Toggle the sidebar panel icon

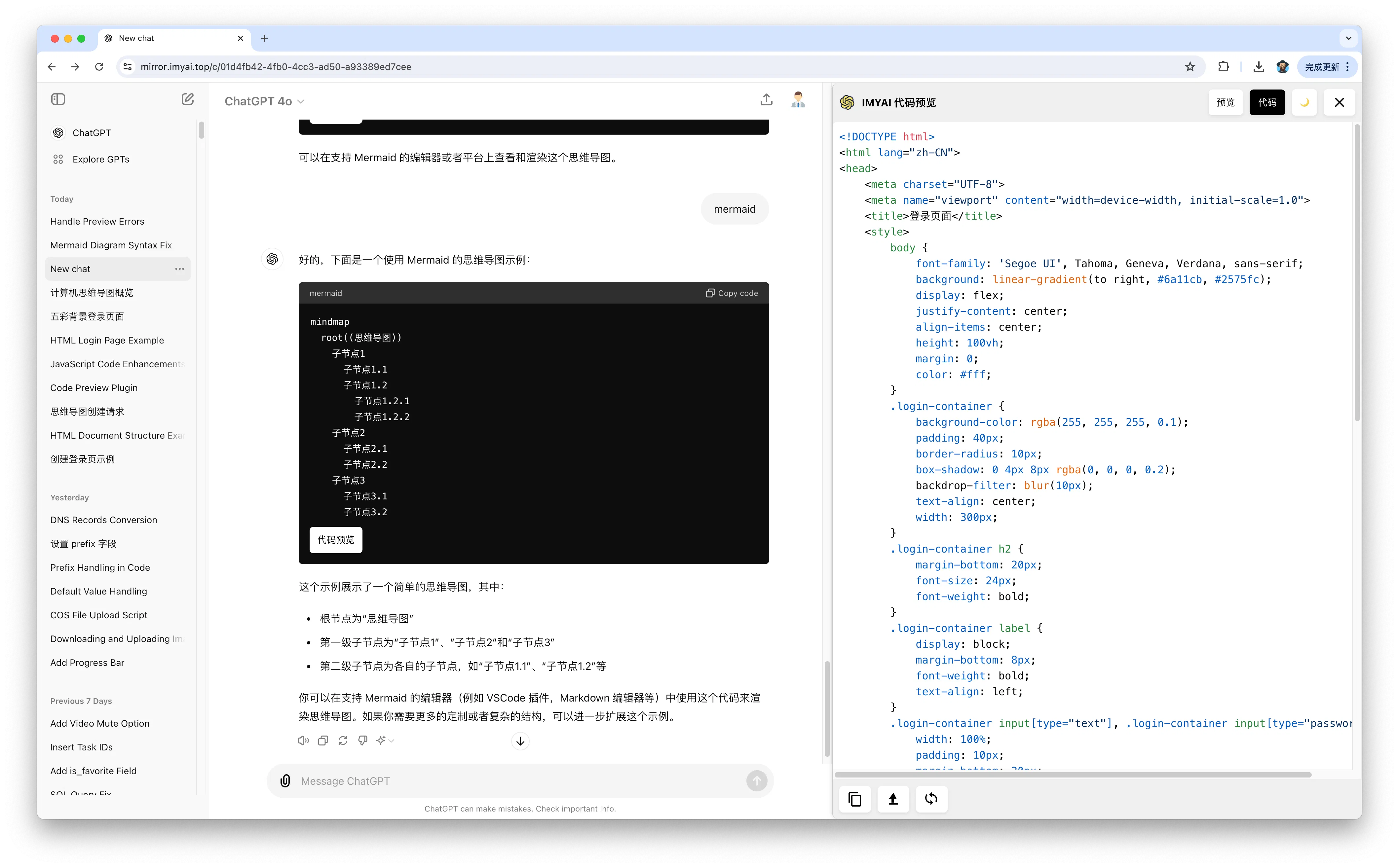pos(58,99)
